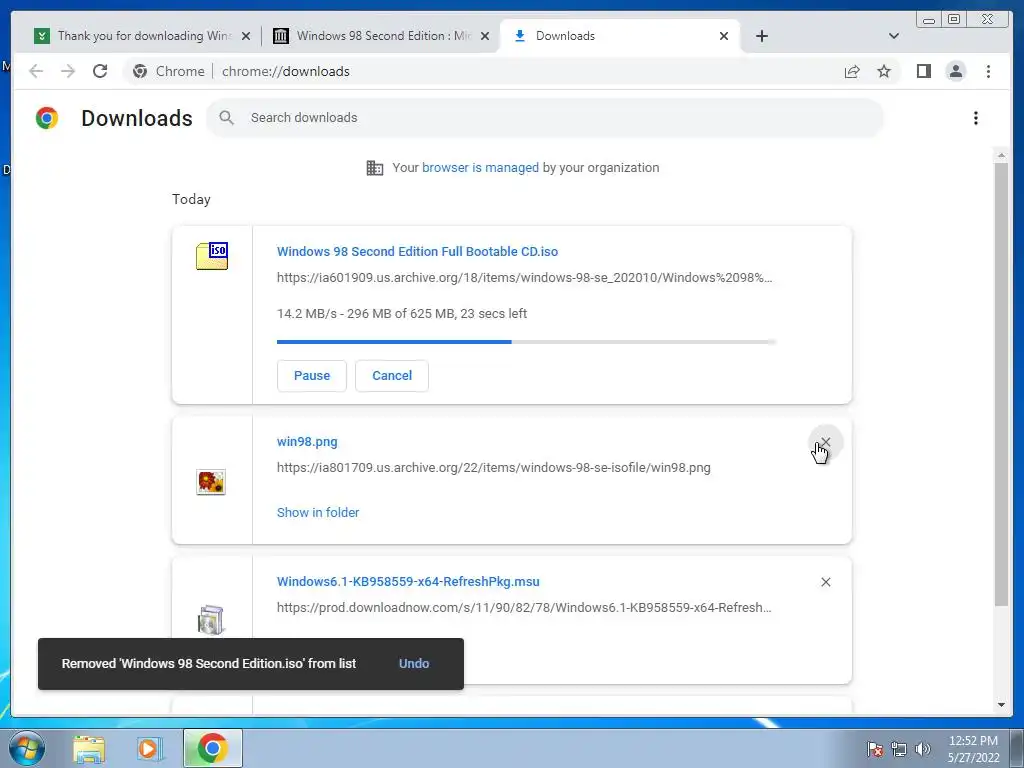Close the Downloads tab
Viewport: 1024px width, 768px height.
[x=724, y=36]
